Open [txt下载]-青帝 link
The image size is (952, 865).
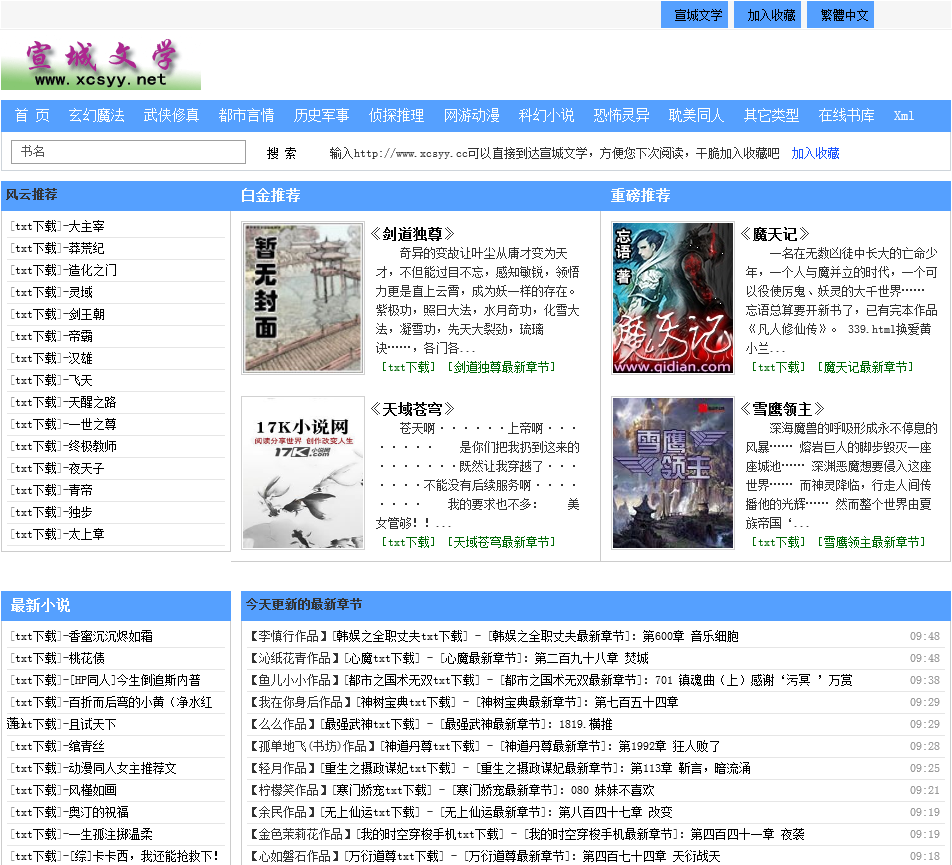(51, 490)
